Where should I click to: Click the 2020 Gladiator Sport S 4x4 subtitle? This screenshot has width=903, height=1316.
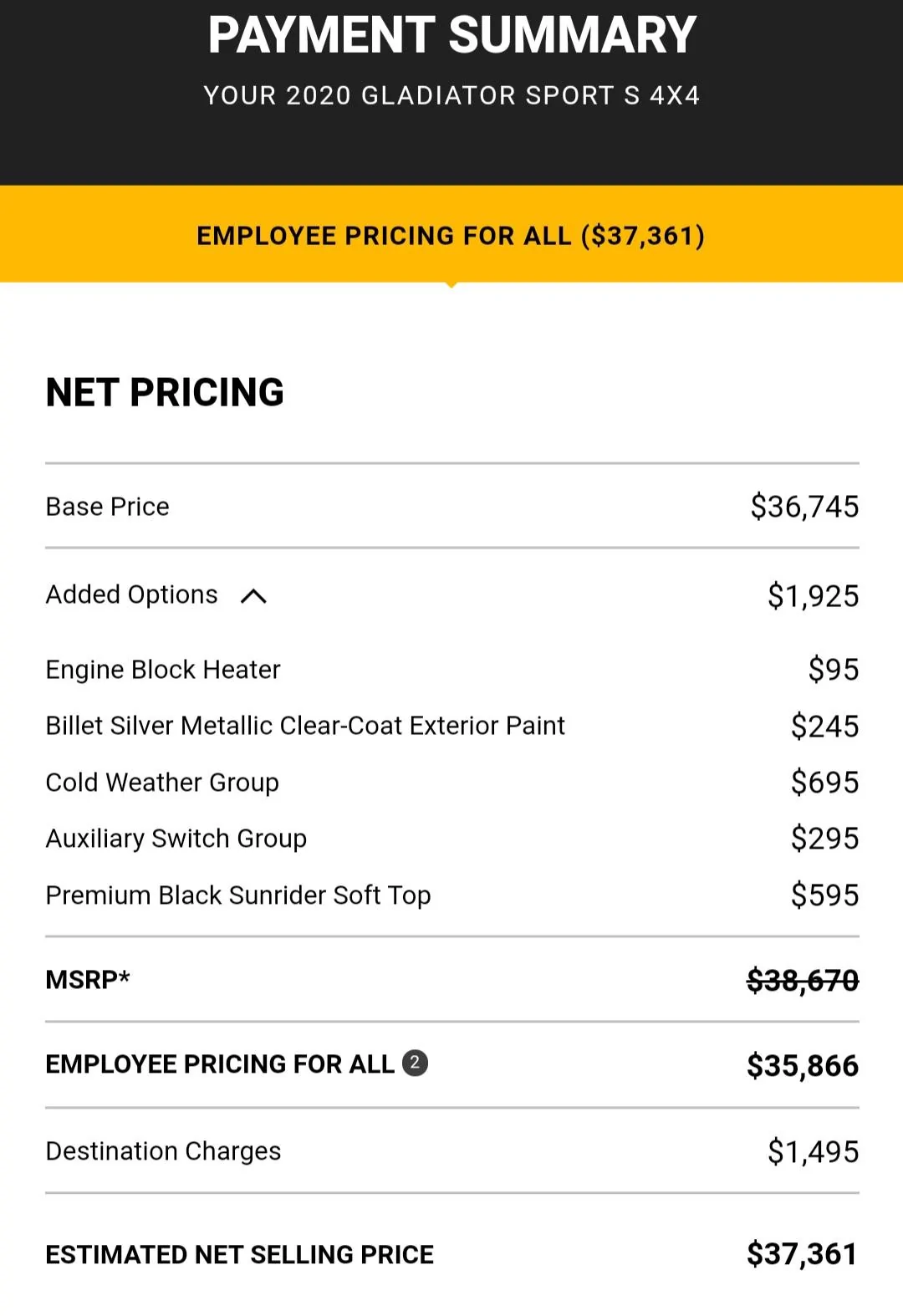click(x=451, y=95)
